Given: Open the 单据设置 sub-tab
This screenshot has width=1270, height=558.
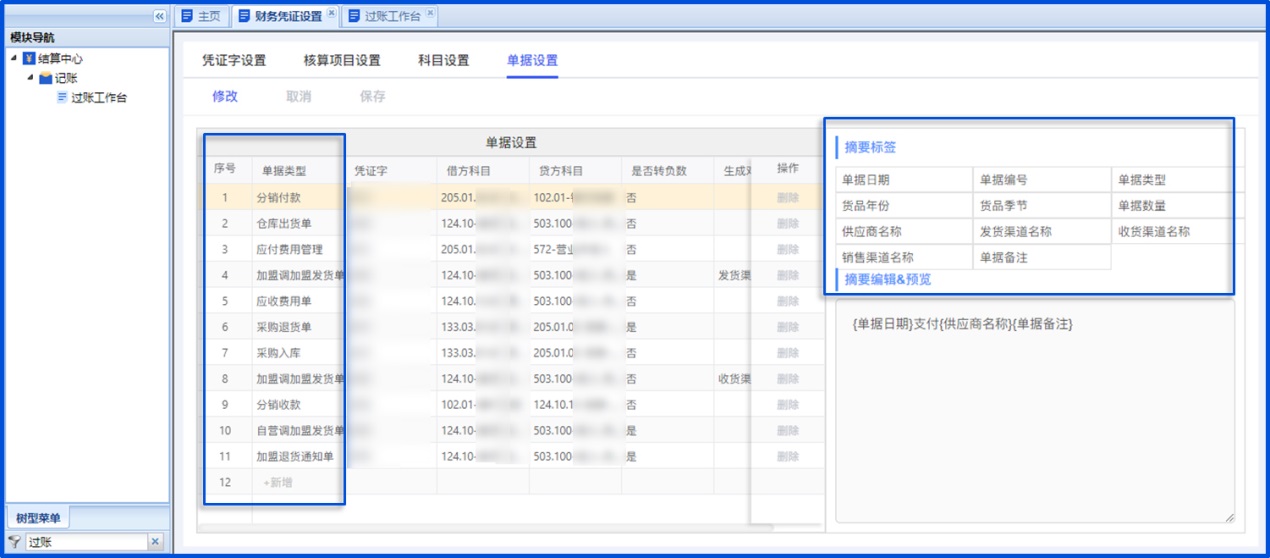Looking at the screenshot, I should tap(532, 60).
